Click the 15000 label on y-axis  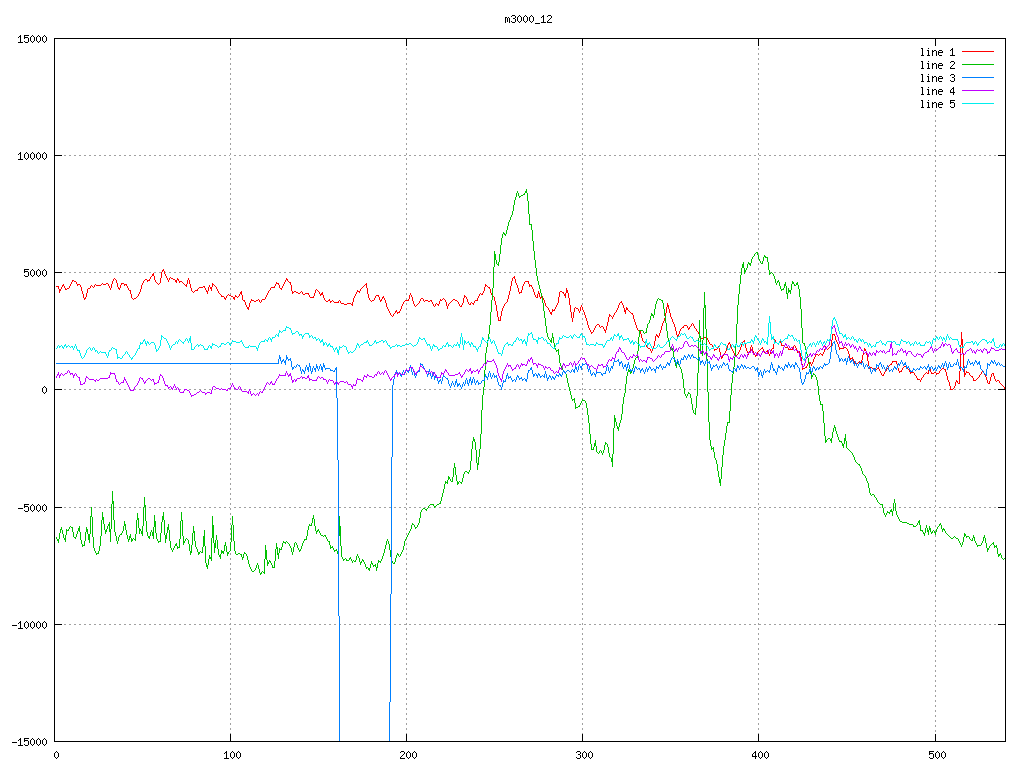coord(32,39)
